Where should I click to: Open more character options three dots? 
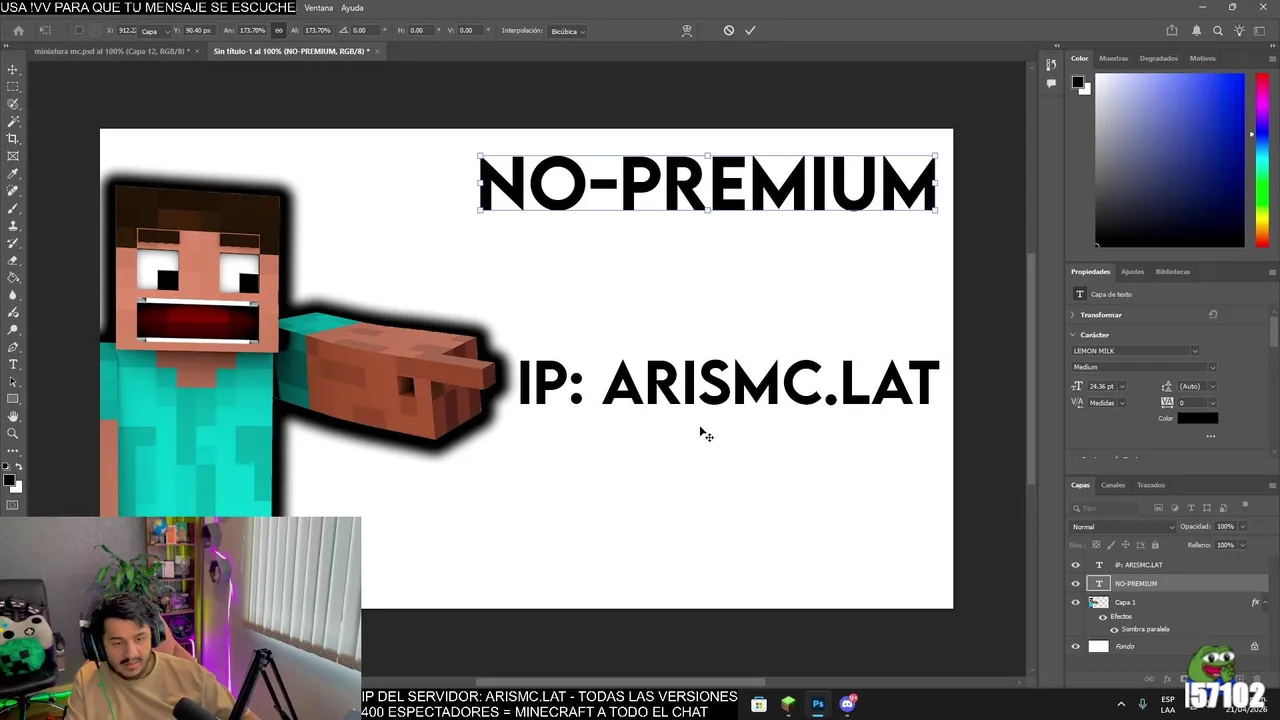1211,436
